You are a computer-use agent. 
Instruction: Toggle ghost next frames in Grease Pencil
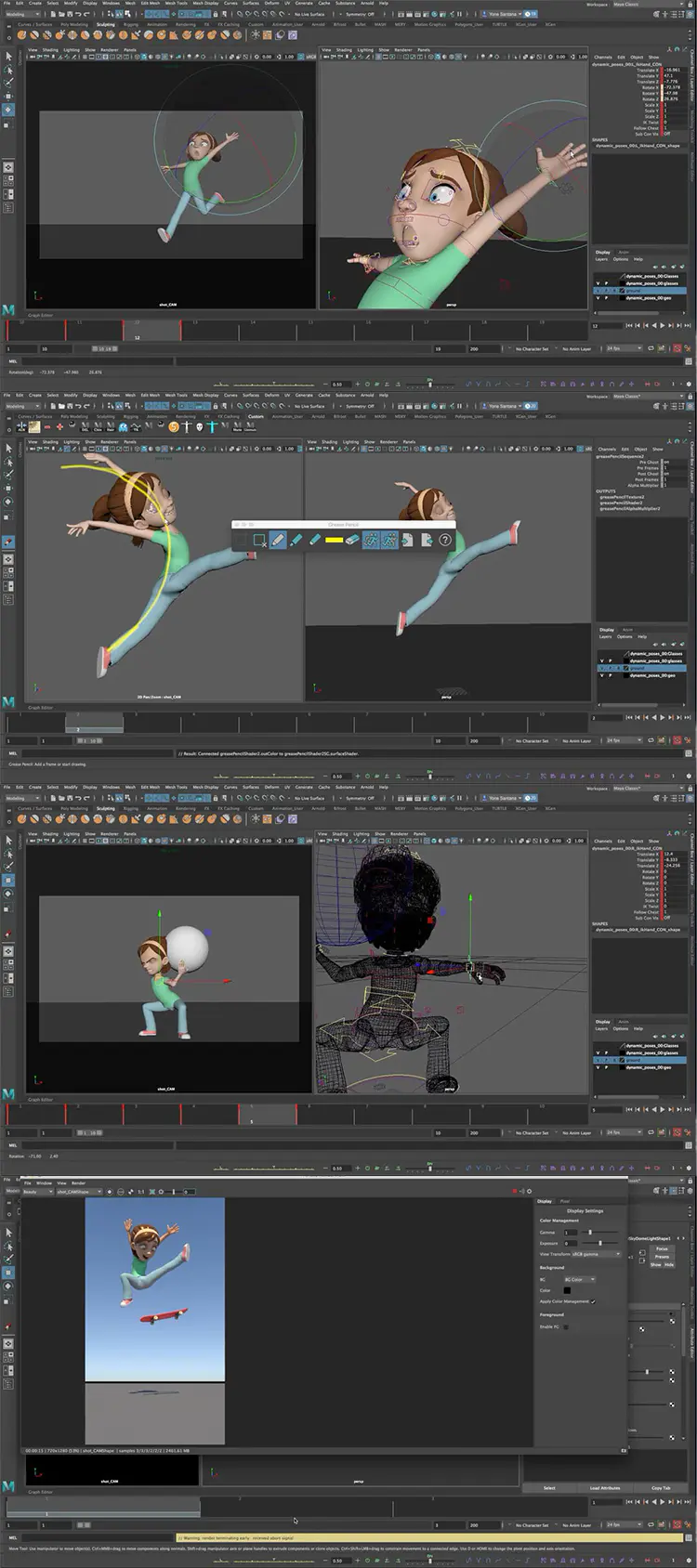(x=389, y=540)
